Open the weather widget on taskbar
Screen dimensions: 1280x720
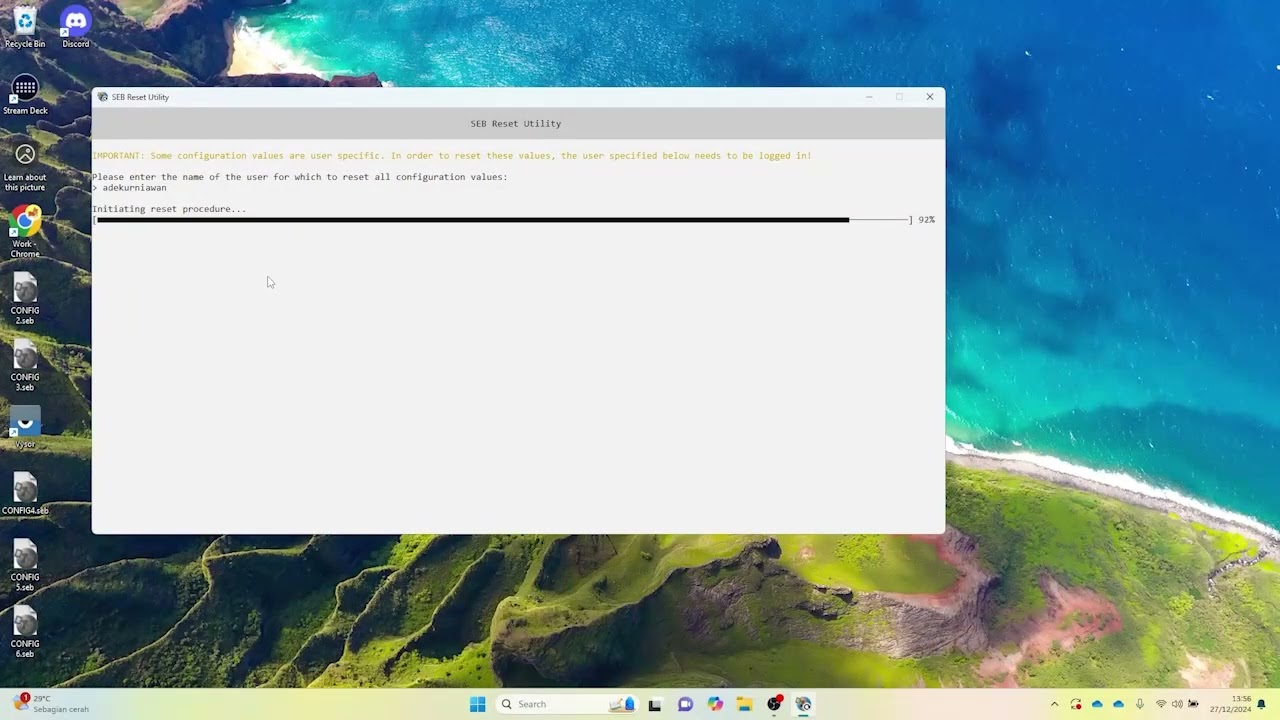[50, 704]
